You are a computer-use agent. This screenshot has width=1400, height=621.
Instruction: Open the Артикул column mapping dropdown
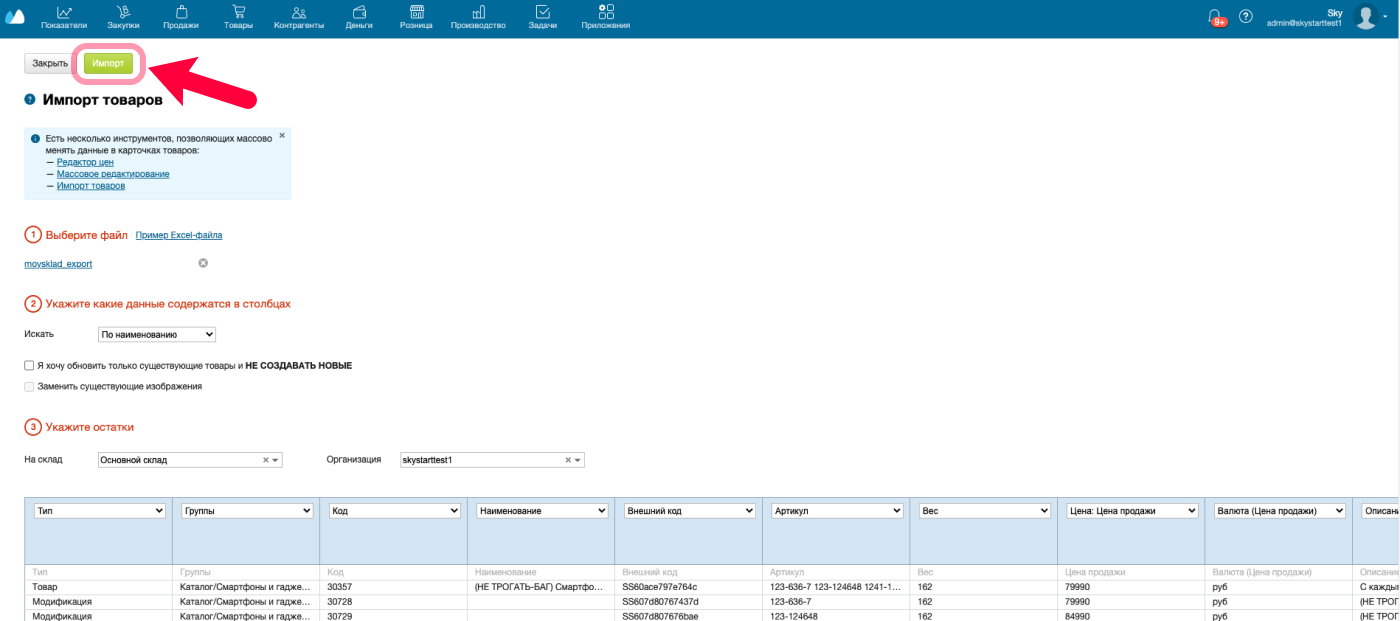click(838, 511)
